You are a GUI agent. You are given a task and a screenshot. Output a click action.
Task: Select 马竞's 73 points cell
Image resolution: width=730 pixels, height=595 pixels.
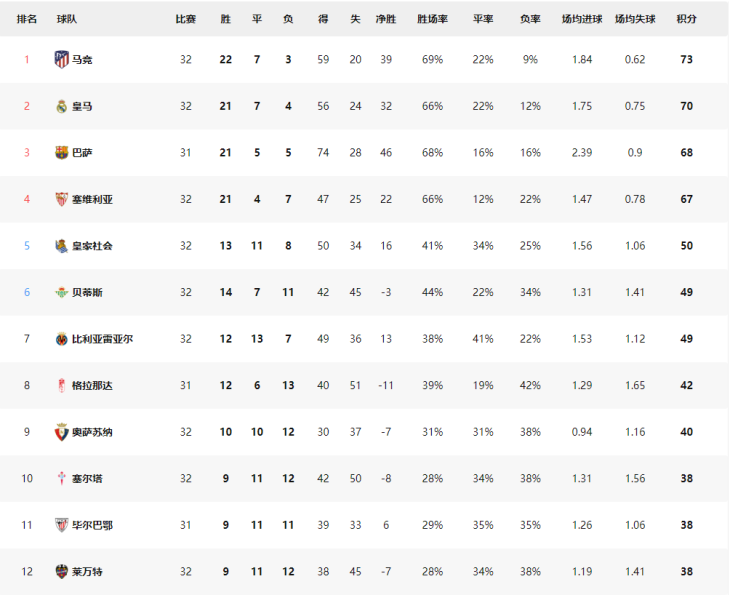(x=686, y=60)
